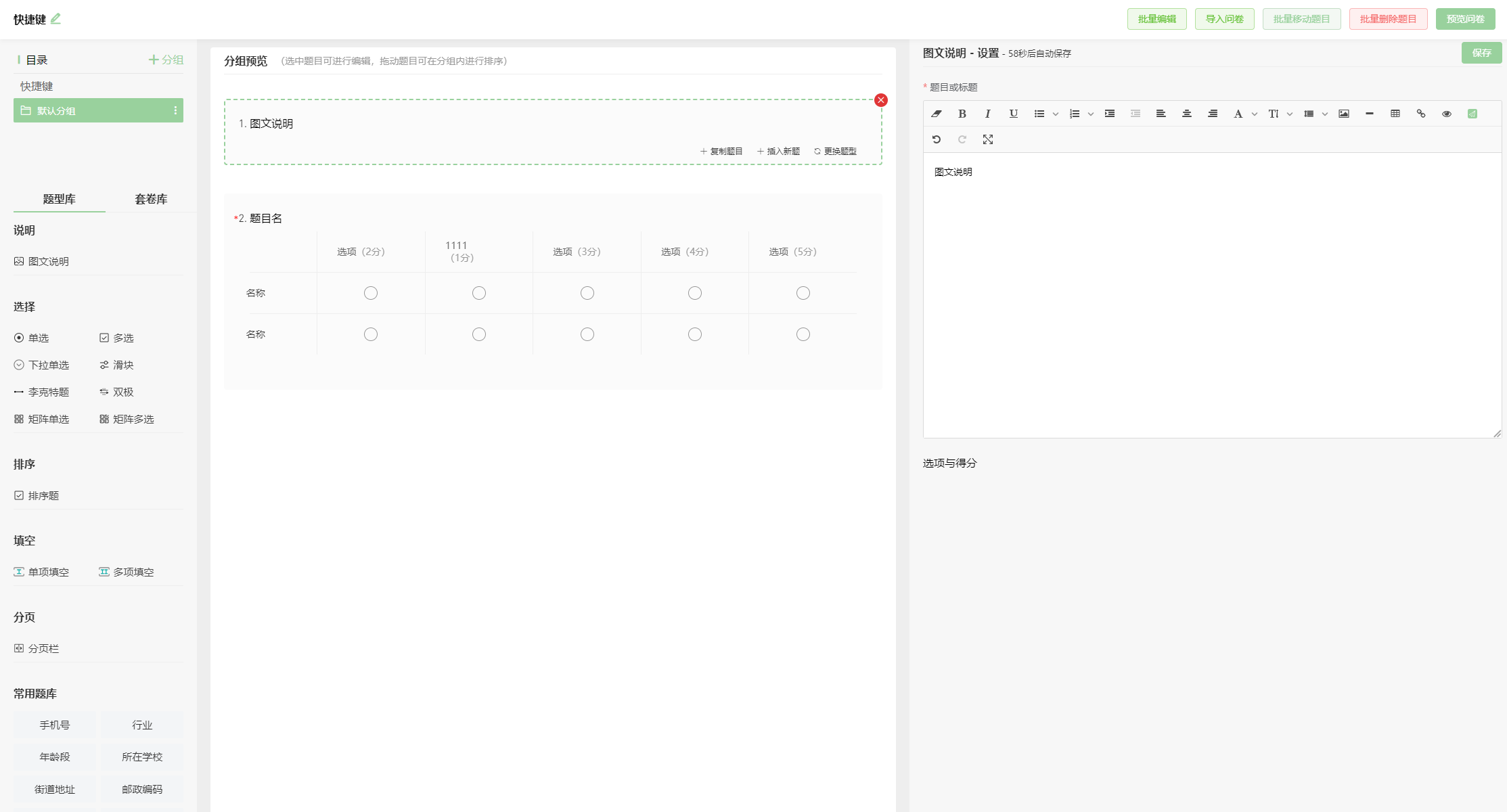The width and height of the screenshot is (1507, 812).
Task: Select 选项(3分) radio in second 名称 row
Action: [587, 334]
